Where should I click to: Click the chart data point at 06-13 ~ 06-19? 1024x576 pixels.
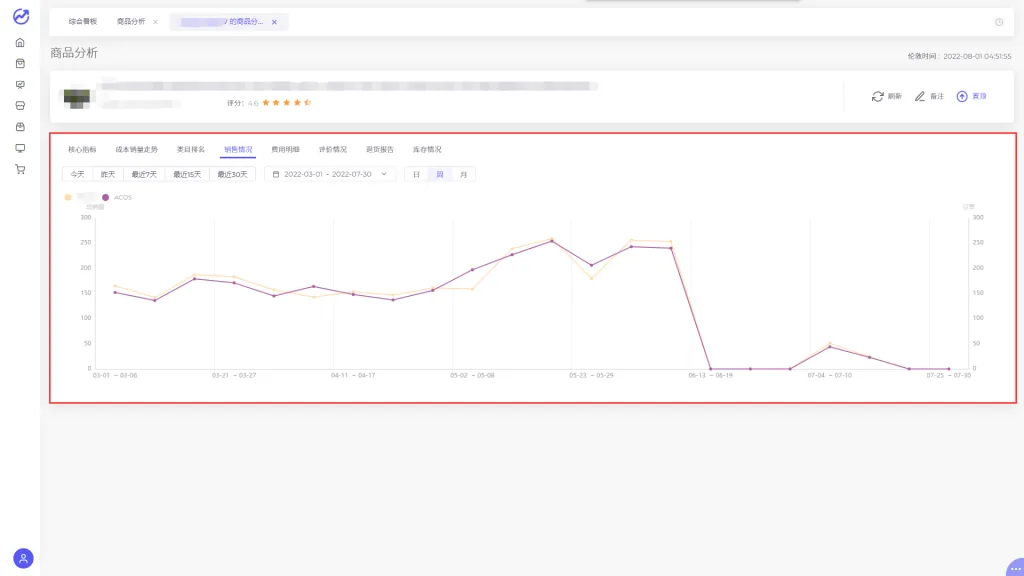pos(711,369)
